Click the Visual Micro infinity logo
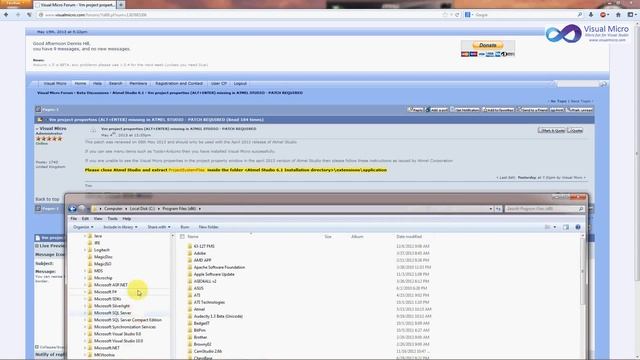Image resolution: width=640 pixels, height=360 pixels. coord(564,33)
